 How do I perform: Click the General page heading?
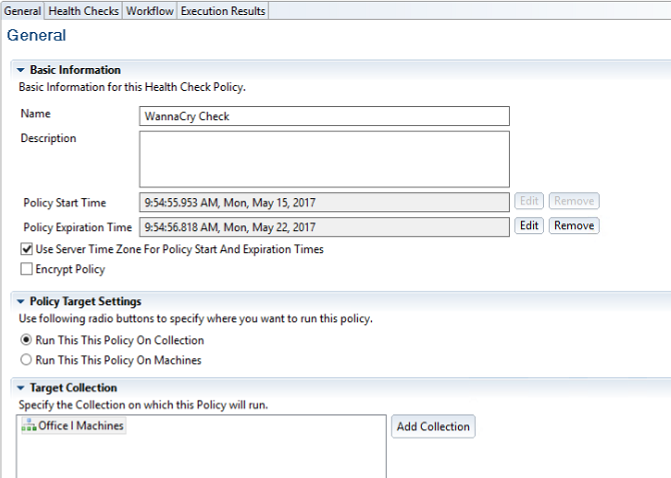tap(36, 35)
